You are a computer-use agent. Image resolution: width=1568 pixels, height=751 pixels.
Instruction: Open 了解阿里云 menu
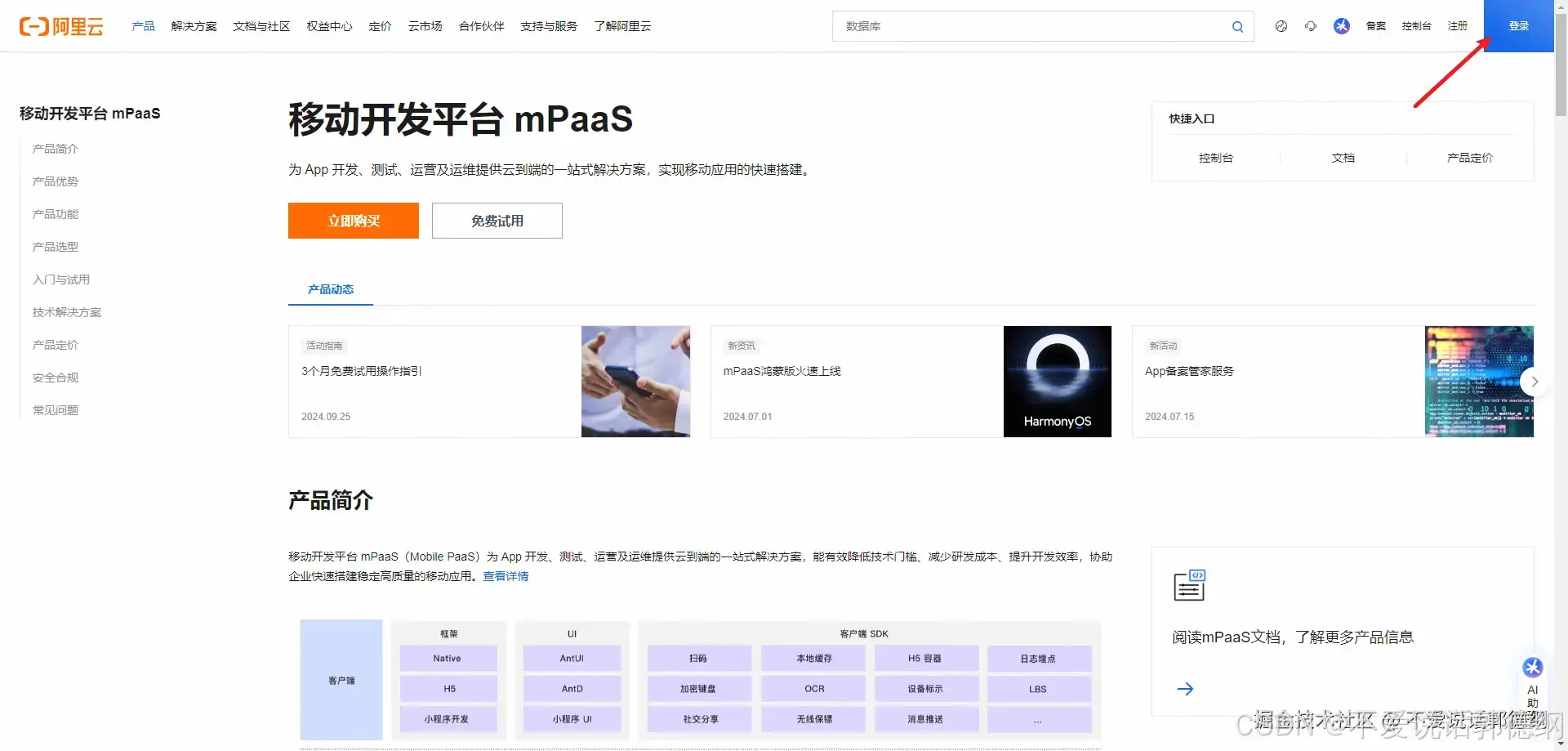click(622, 26)
